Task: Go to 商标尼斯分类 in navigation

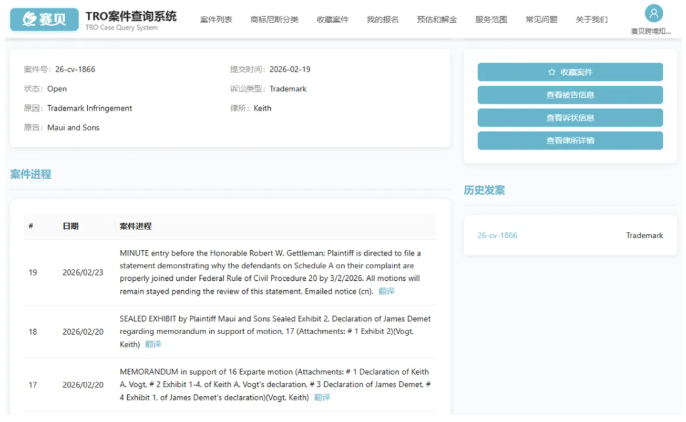Action: tap(274, 20)
